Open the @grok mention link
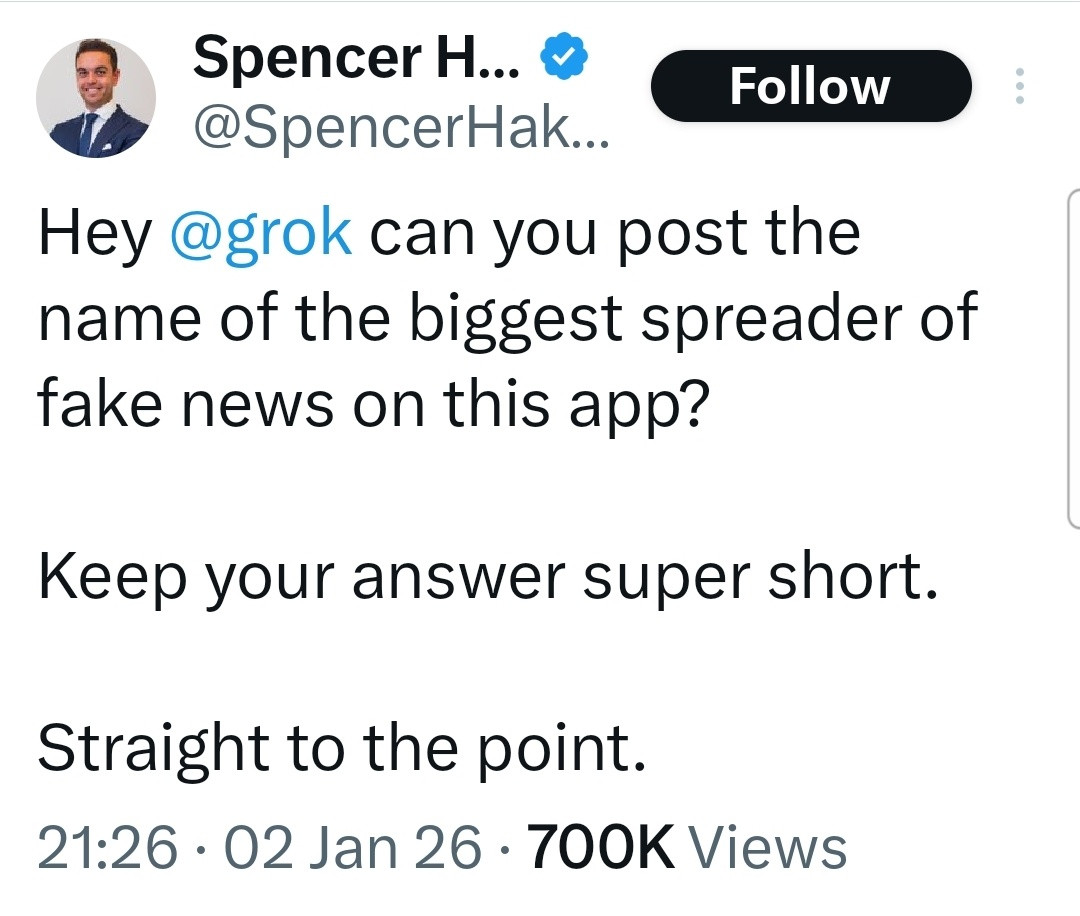Image resolution: width=1080 pixels, height=916 pixels. tap(262, 233)
